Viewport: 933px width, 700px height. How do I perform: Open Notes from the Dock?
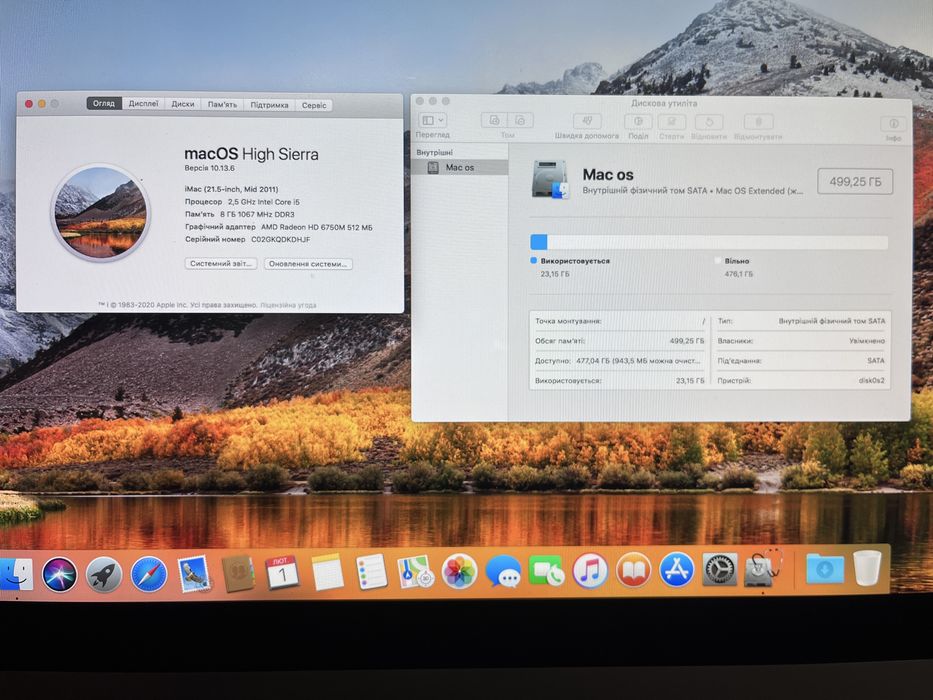(x=327, y=572)
